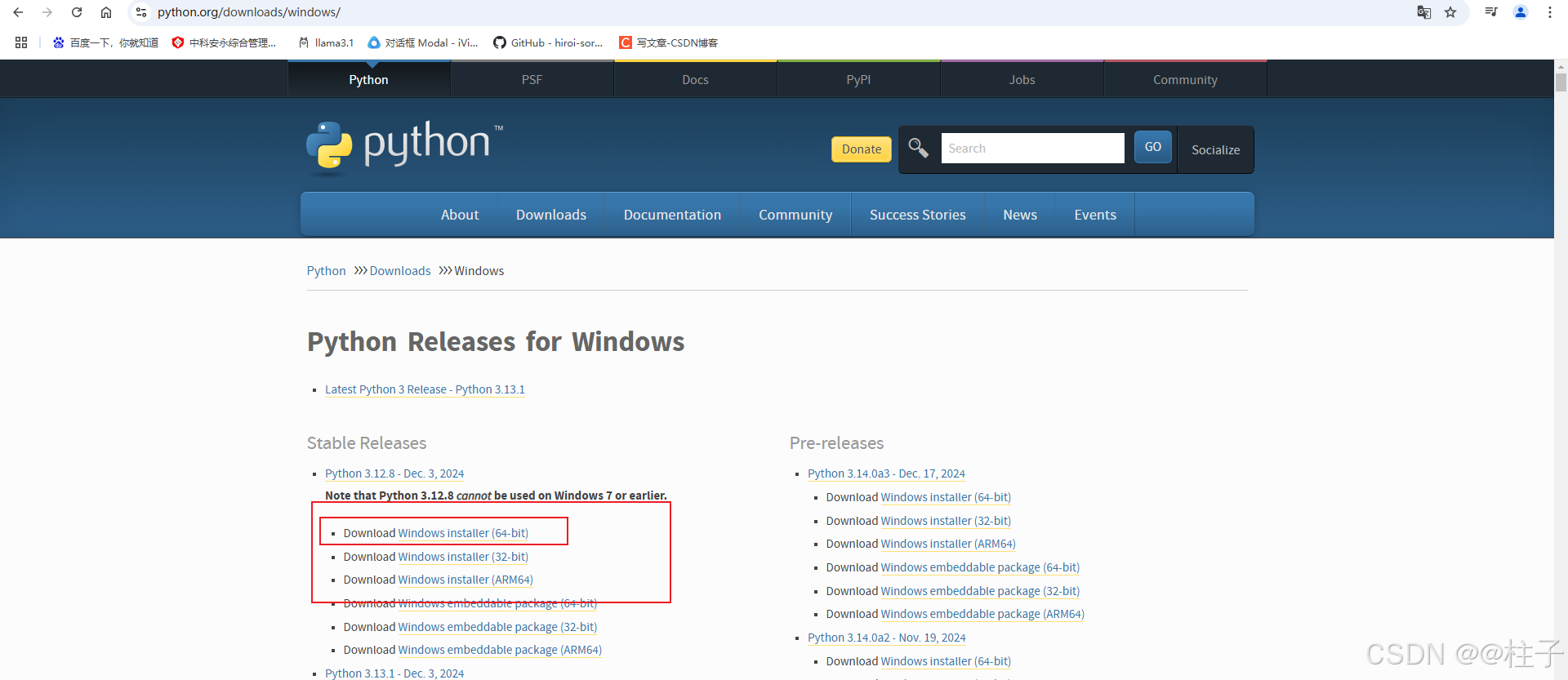Image resolution: width=1568 pixels, height=680 pixels.
Task: Click the Donate button
Action: pyautogui.click(x=862, y=149)
